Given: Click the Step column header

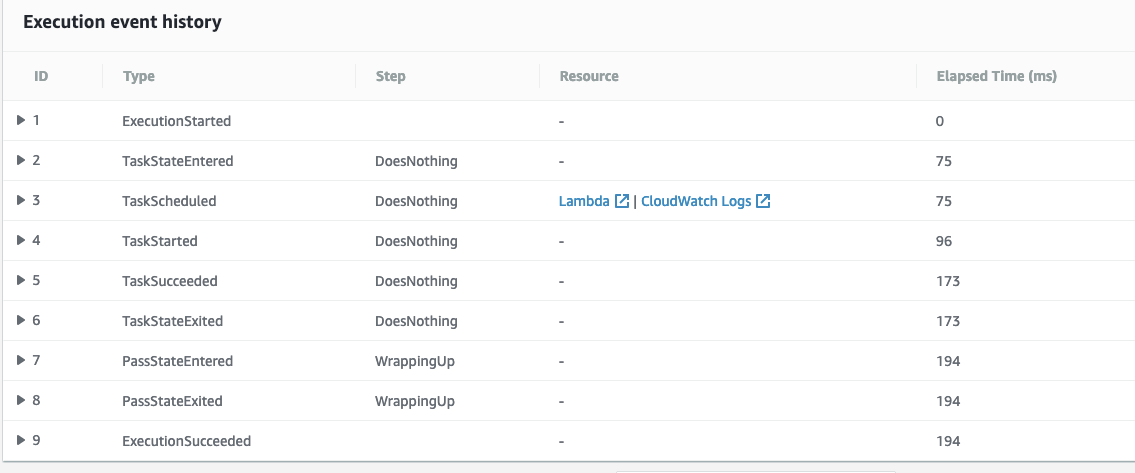Looking at the screenshot, I should click(390, 76).
